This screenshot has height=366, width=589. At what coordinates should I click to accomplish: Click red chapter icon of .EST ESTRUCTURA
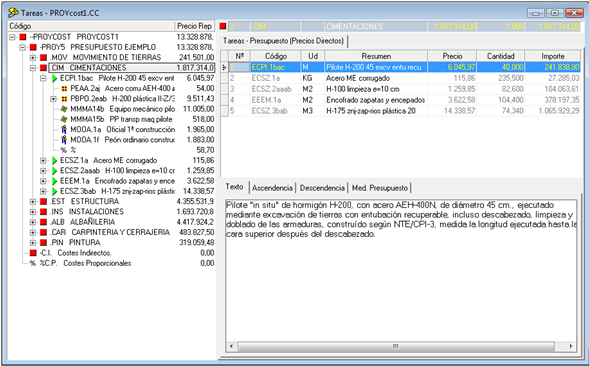[44, 201]
